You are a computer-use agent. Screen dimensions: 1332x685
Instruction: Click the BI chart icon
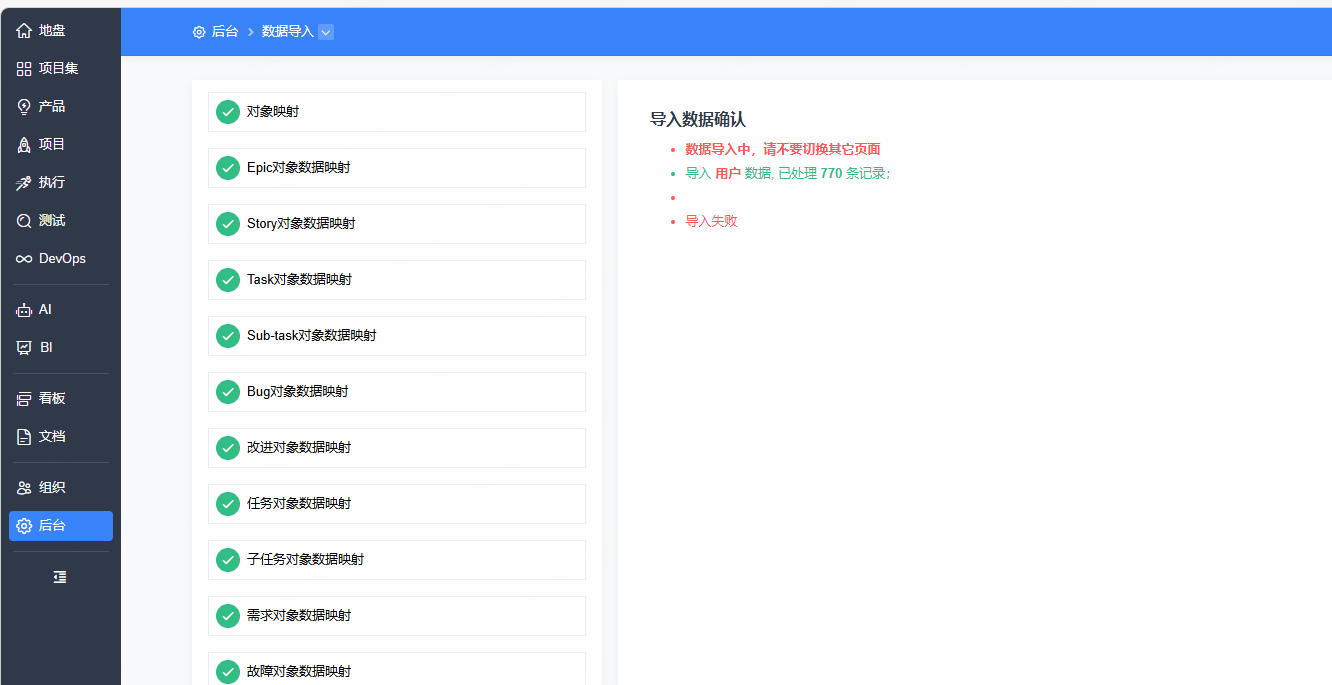24,348
